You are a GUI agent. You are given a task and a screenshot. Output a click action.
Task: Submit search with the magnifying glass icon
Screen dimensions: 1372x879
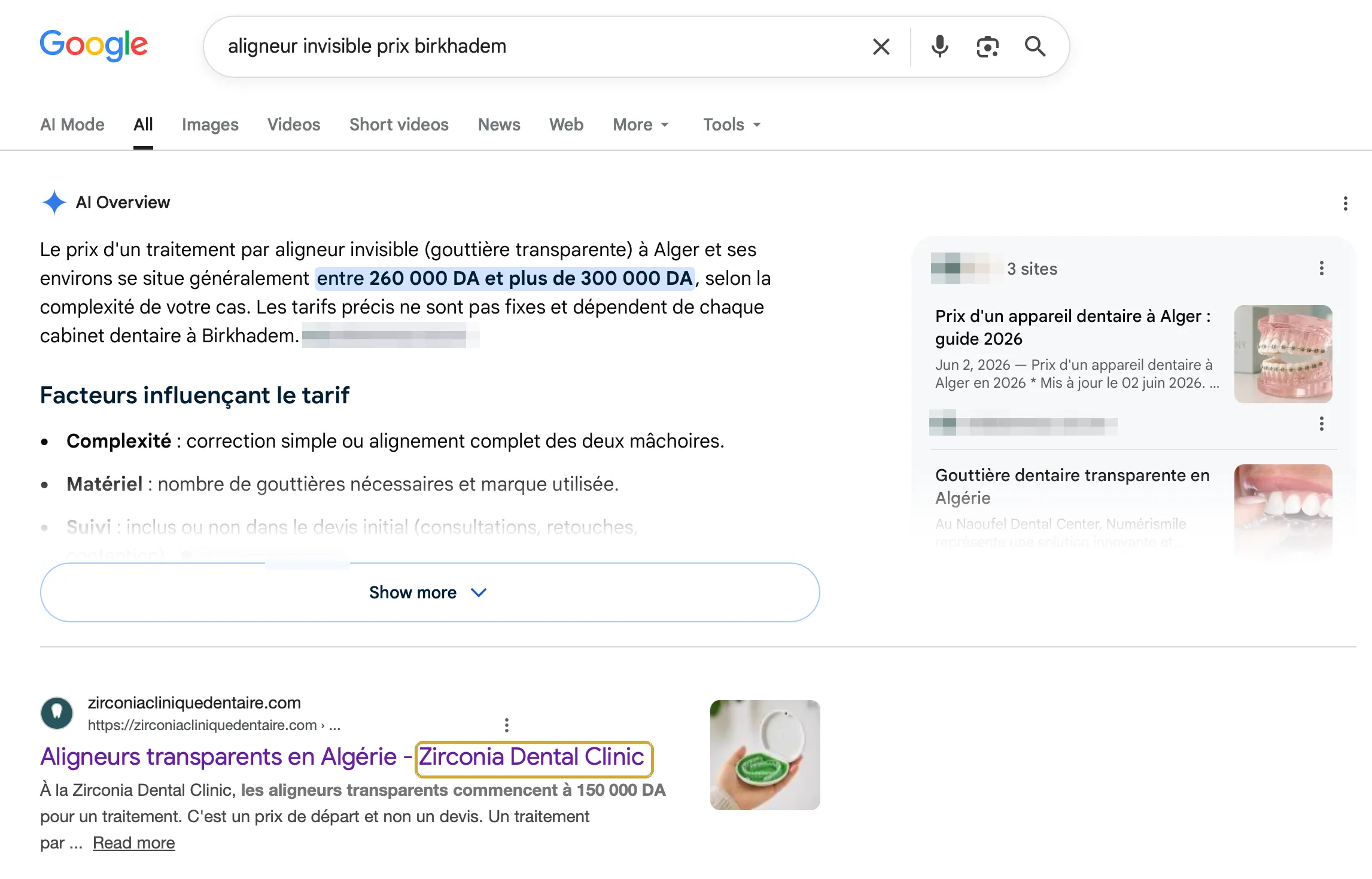point(1035,47)
